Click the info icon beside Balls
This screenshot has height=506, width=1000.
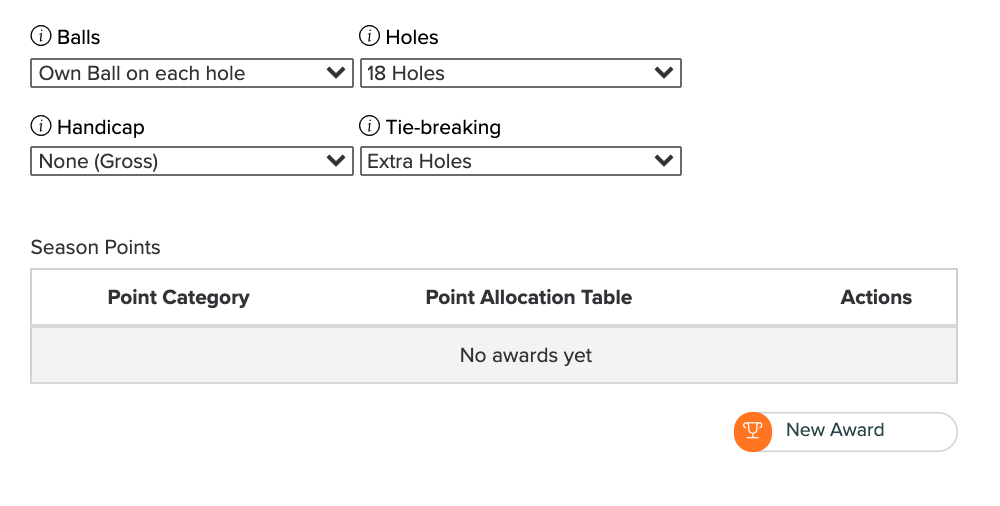pyautogui.click(x=41, y=36)
